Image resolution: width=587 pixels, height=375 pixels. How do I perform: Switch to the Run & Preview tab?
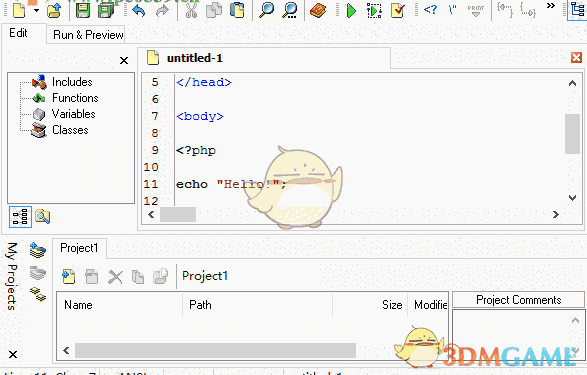pyautogui.click(x=88, y=35)
